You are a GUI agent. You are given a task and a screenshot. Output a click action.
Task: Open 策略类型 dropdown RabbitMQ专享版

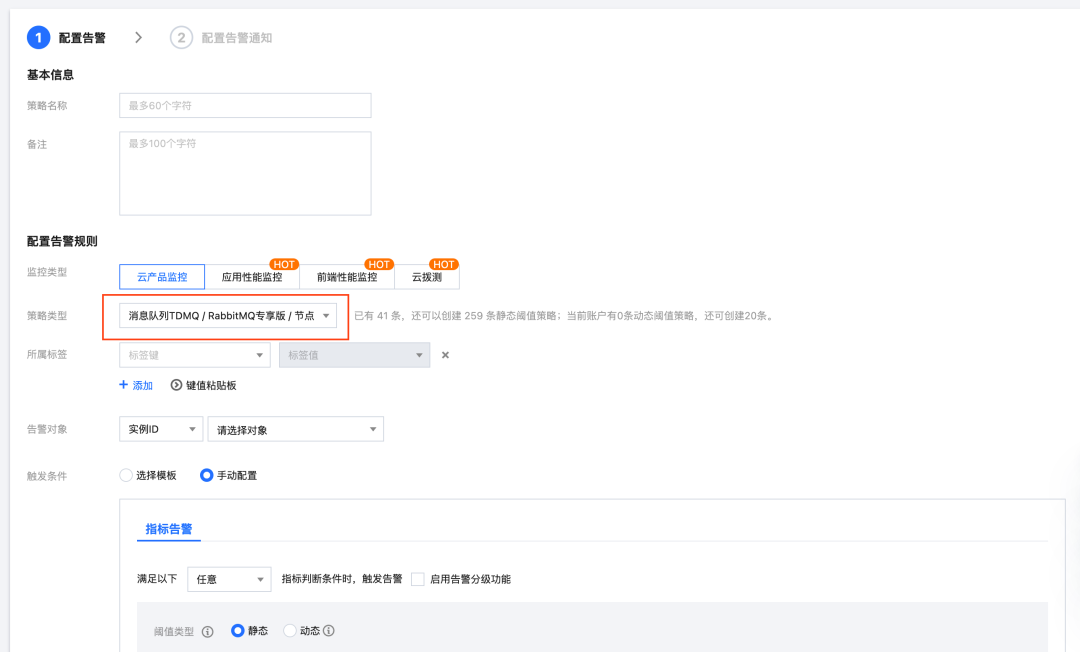[228, 315]
